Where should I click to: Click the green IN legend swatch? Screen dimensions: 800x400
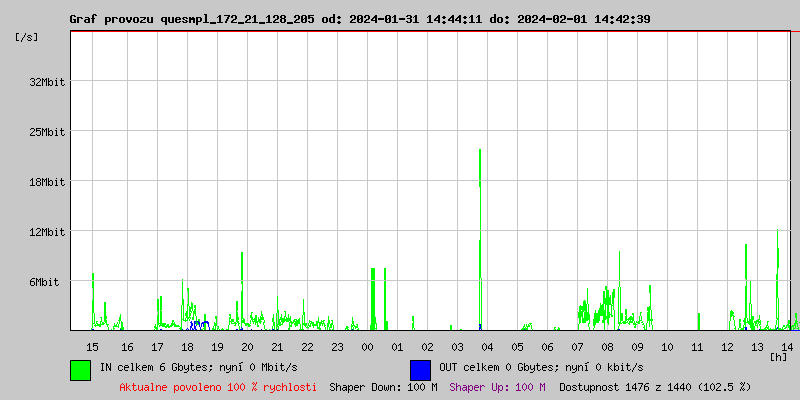click(x=80, y=369)
